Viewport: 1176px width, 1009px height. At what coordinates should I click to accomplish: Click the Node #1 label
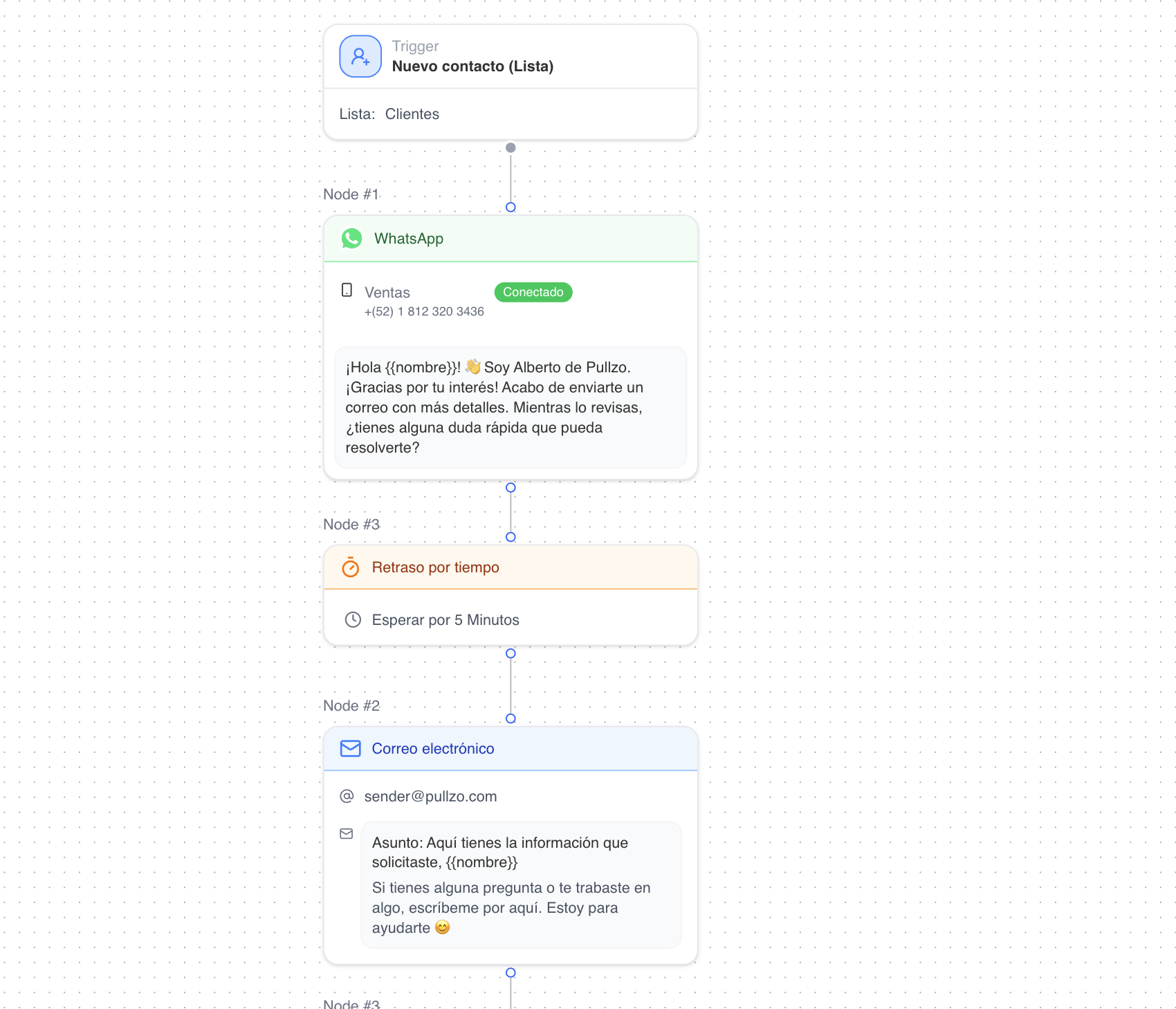pyautogui.click(x=351, y=194)
